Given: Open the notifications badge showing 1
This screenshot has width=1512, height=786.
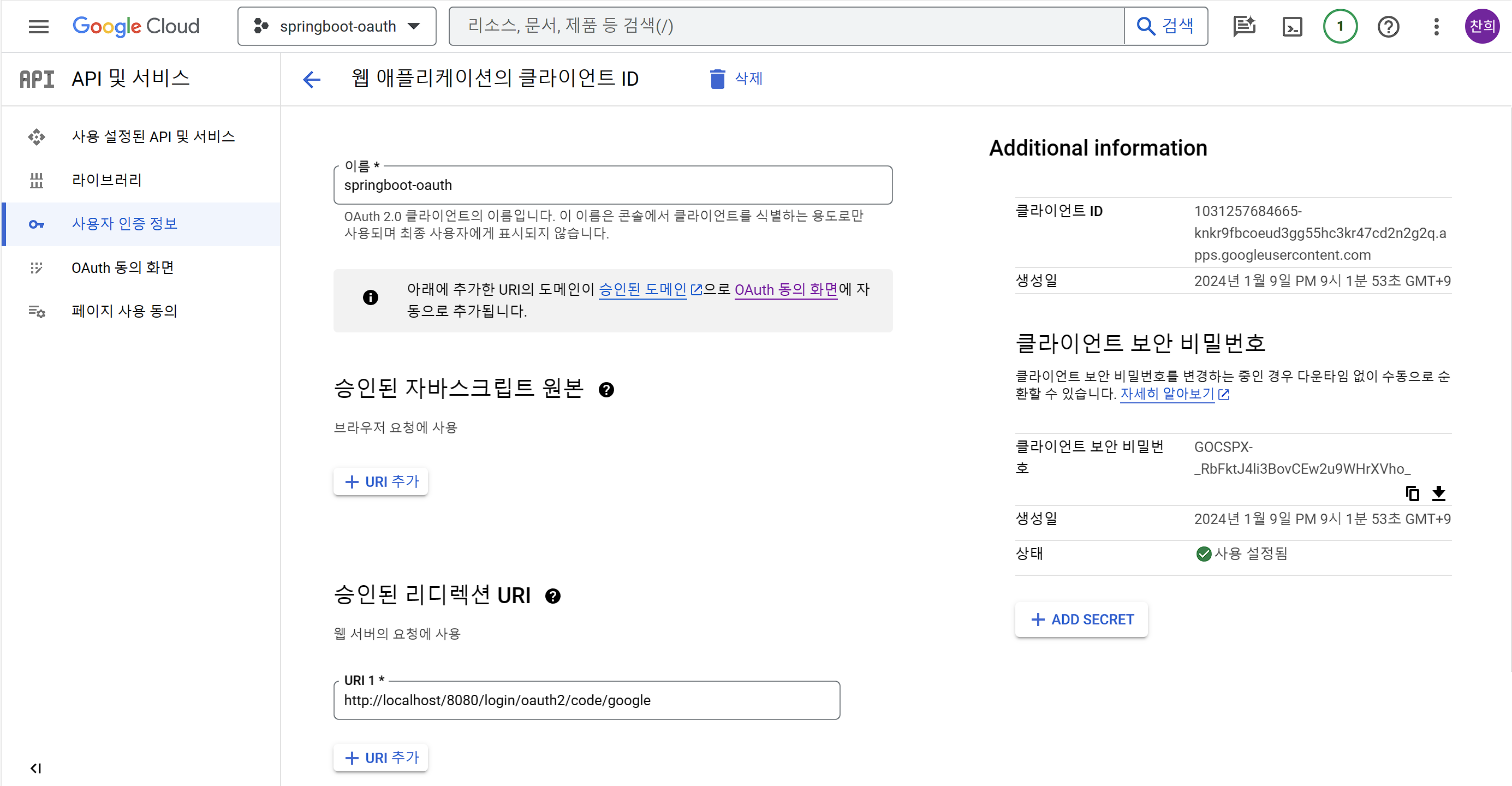Looking at the screenshot, I should [1340, 26].
